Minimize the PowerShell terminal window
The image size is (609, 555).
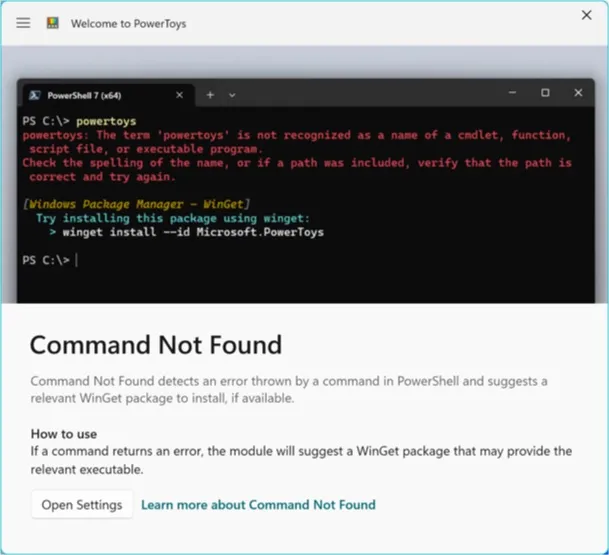pos(511,93)
